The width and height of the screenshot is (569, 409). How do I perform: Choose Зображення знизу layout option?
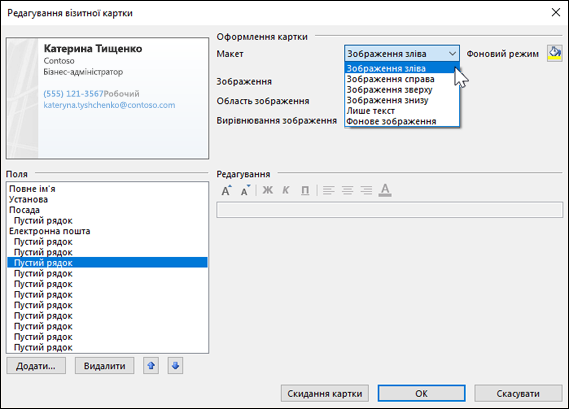[x=402, y=100]
